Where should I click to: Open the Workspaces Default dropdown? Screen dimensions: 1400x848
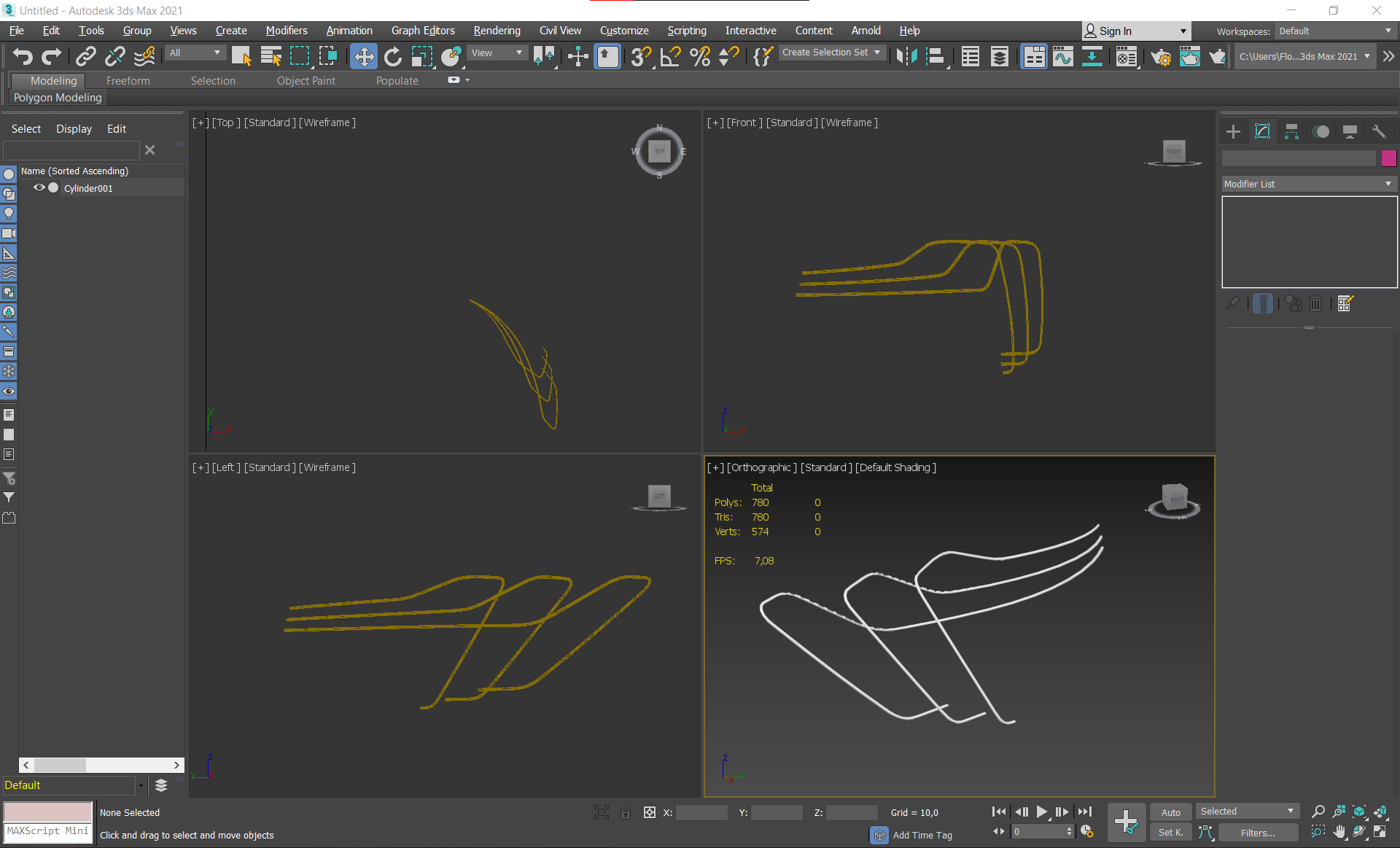click(x=1335, y=31)
